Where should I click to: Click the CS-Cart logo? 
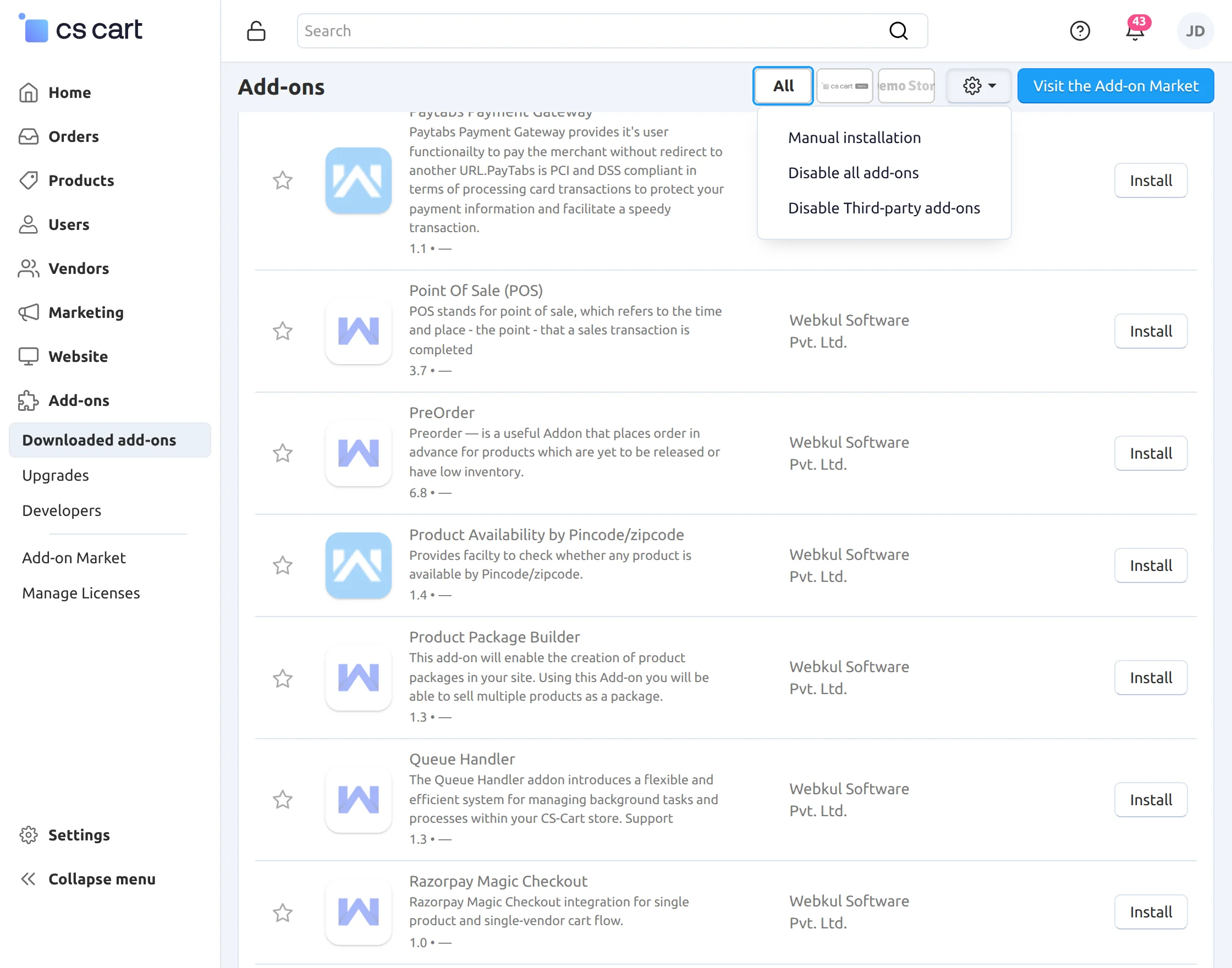[x=80, y=30]
